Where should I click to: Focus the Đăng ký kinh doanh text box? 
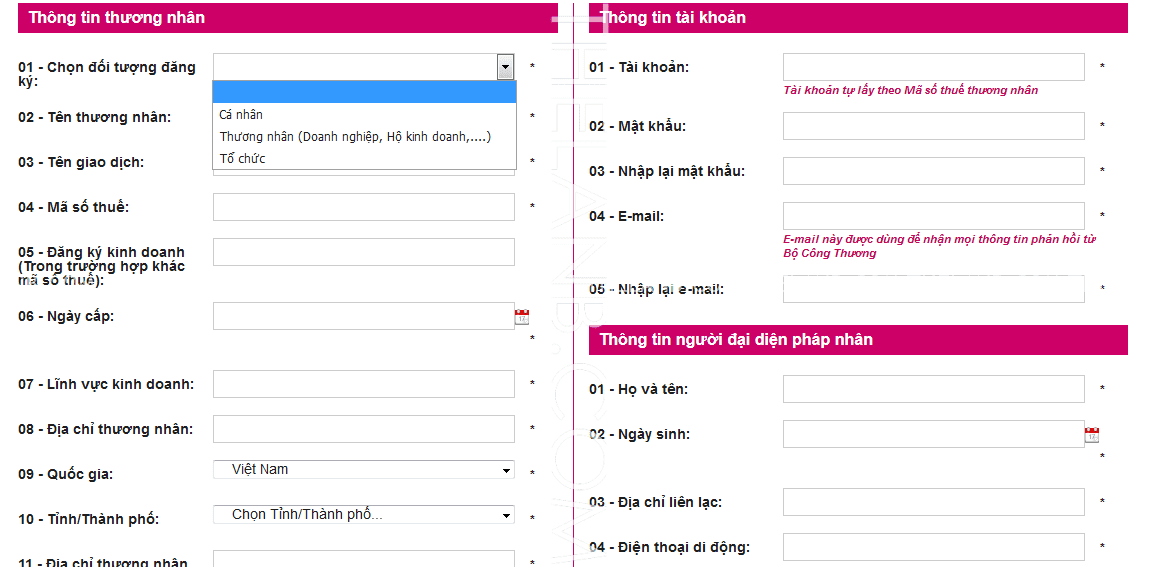pos(364,252)
